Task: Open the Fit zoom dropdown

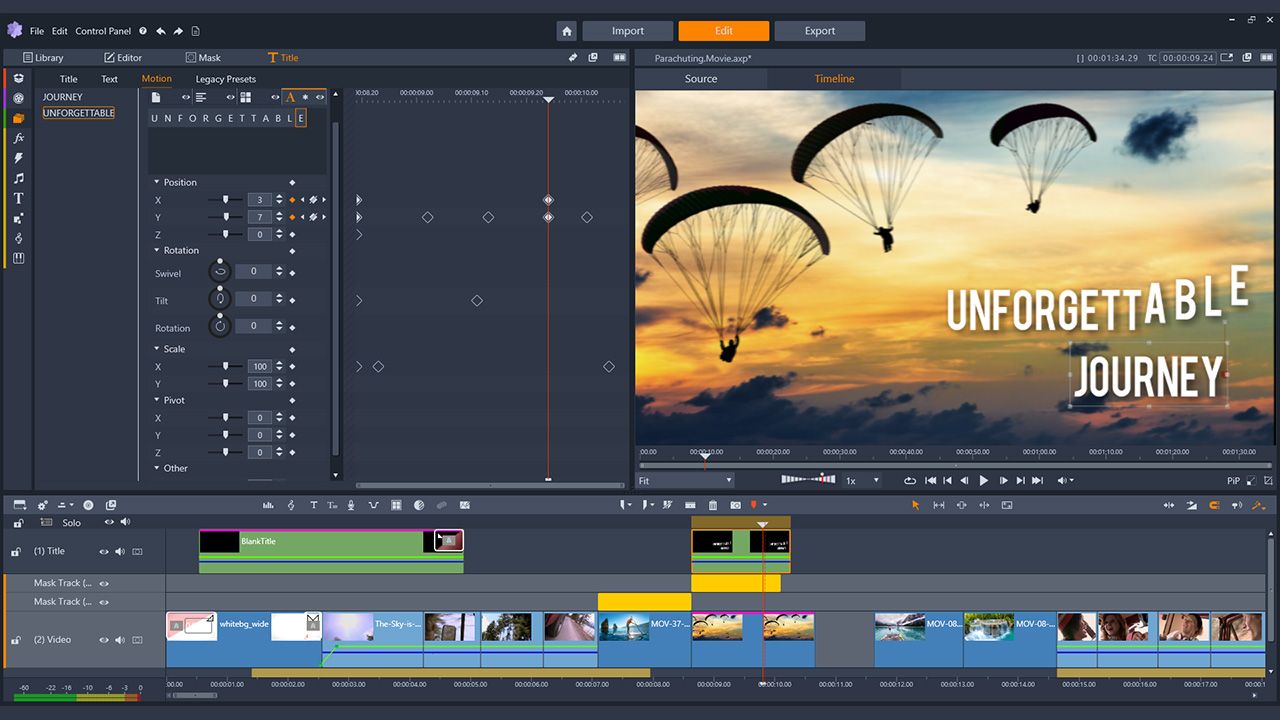Action: 686,481
